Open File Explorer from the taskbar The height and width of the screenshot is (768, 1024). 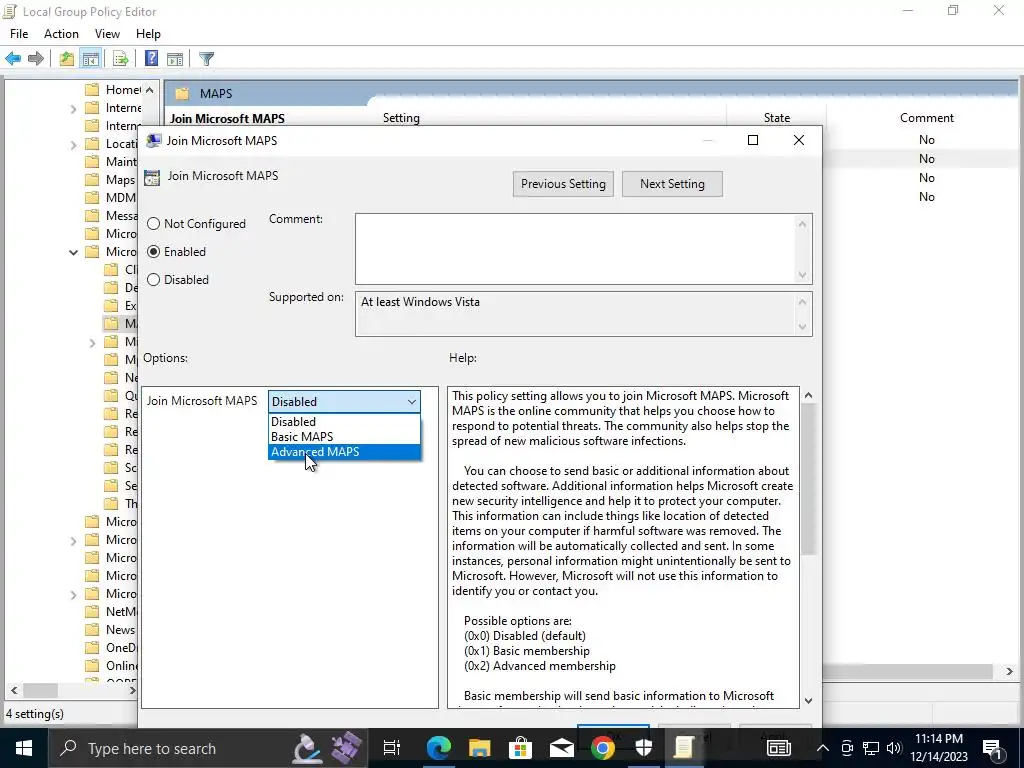tap(479, 748)
